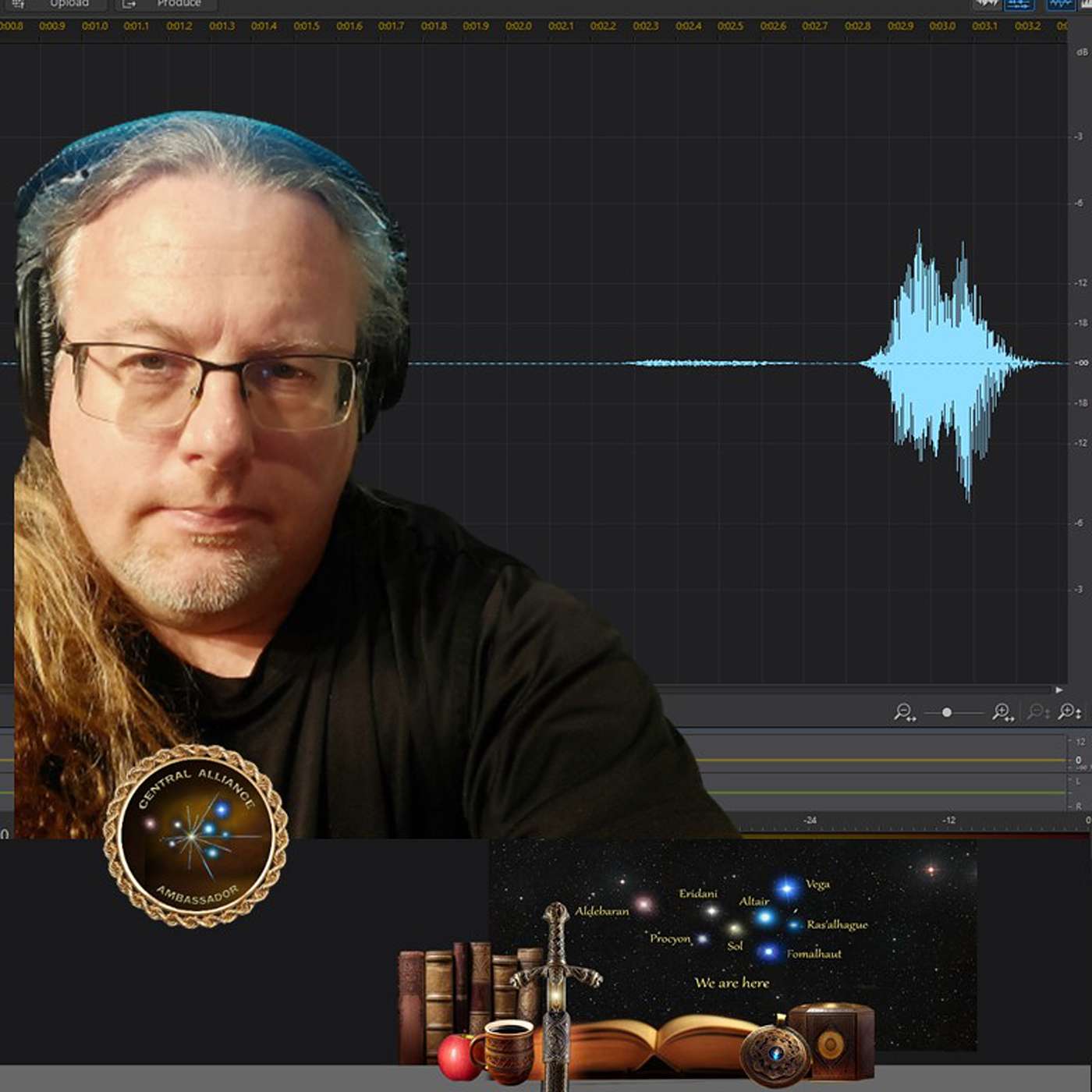
Task: Click the zoom in horizontally magnifier icon
Action: point(1002,710)
